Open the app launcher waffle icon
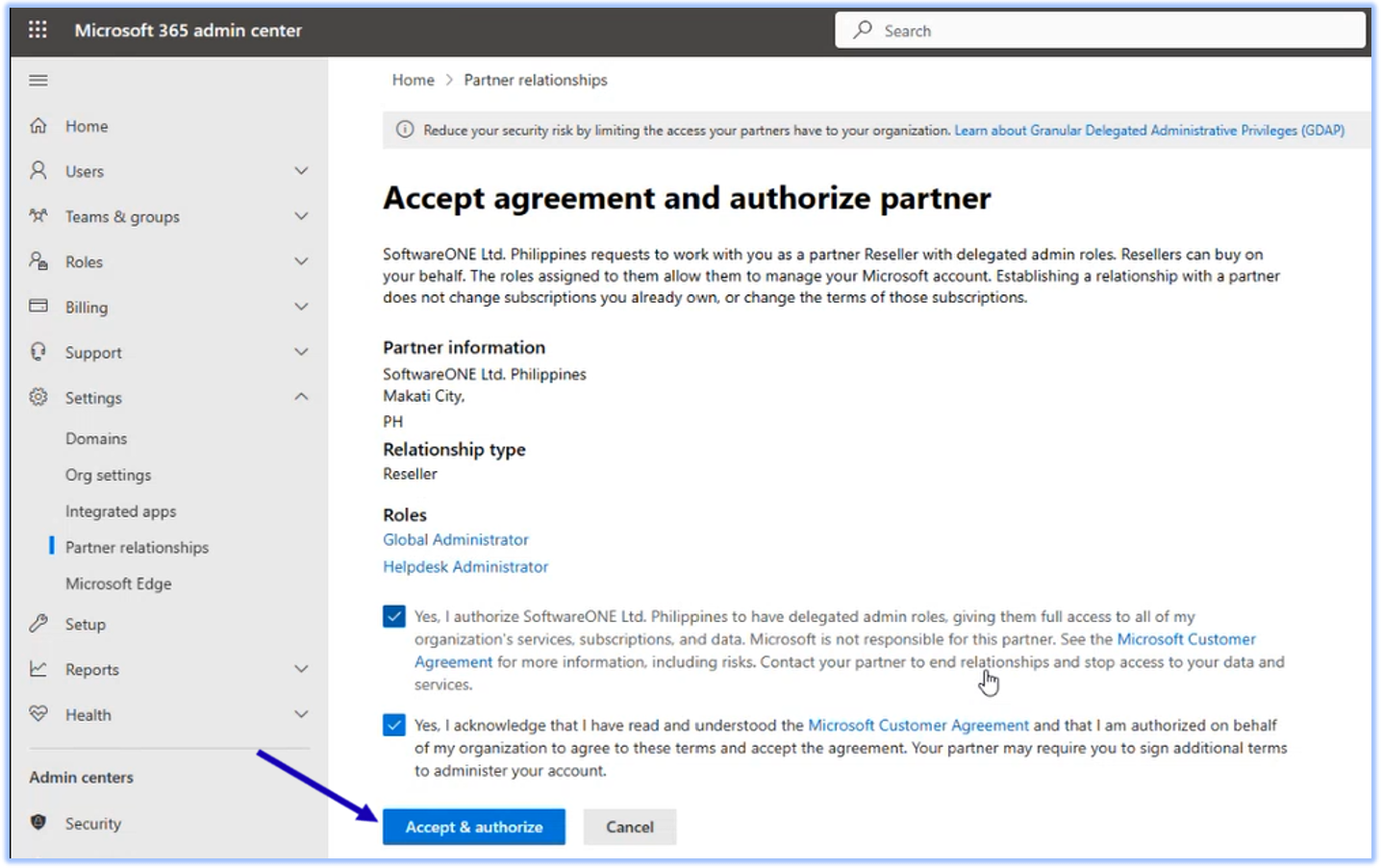 [x=38, y=30]
